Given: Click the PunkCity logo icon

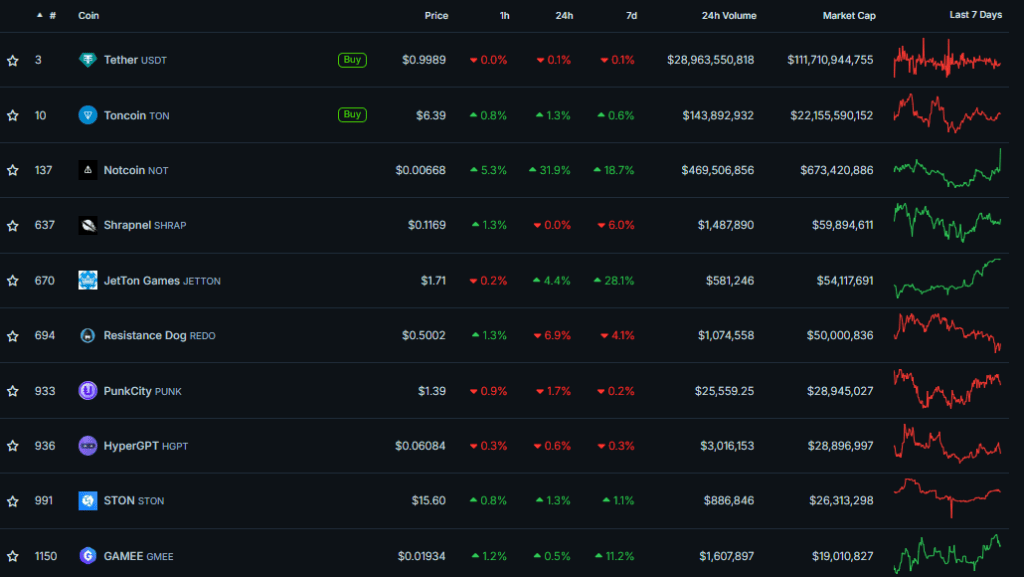Looking at the screenshot, I should tap(88, 390).
